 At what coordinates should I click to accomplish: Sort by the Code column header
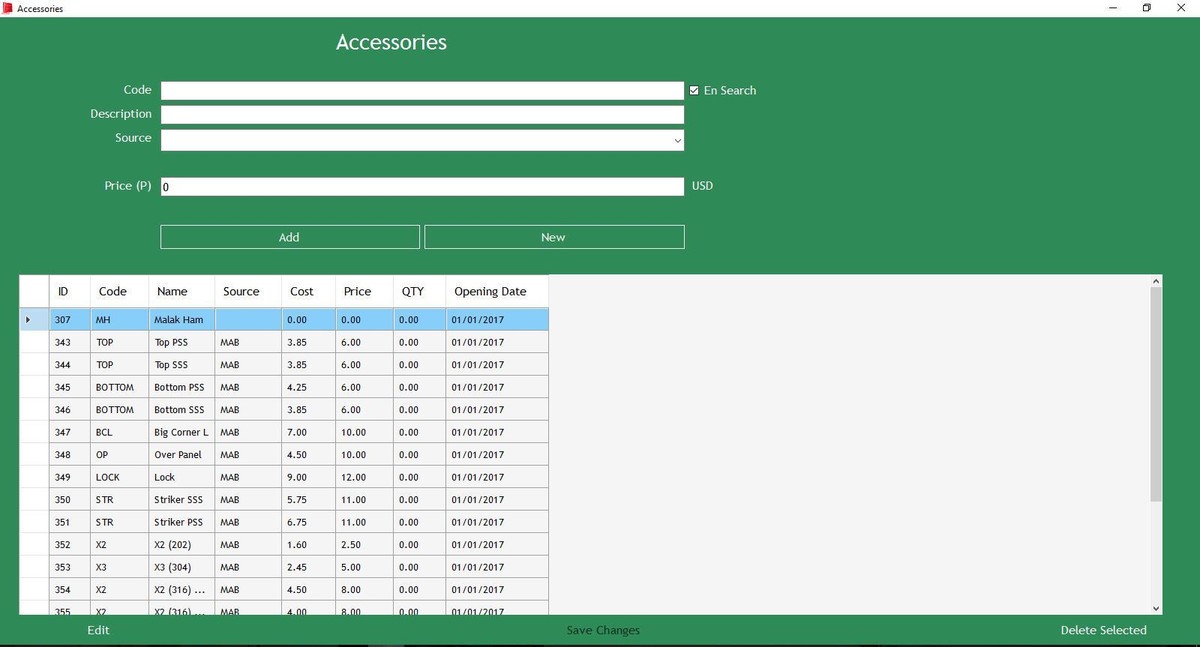tap(113, 291)
